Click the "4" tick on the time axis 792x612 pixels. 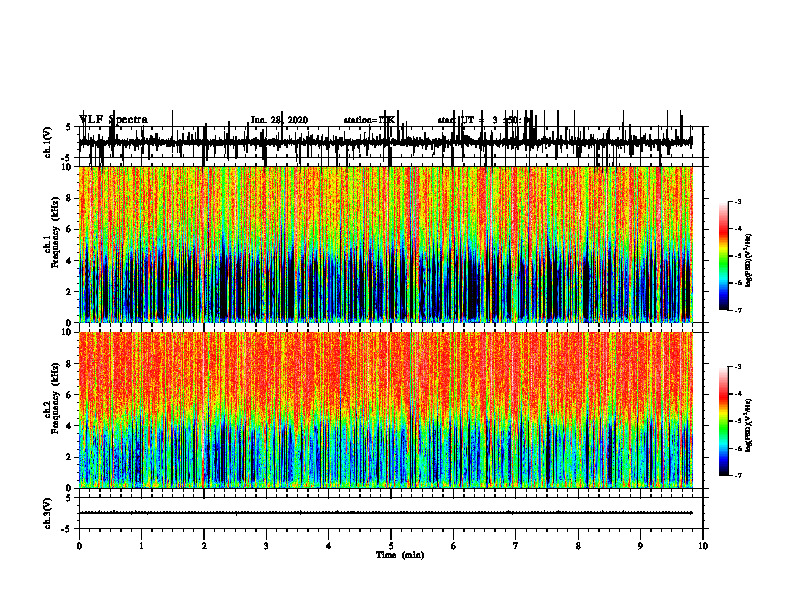329,546
